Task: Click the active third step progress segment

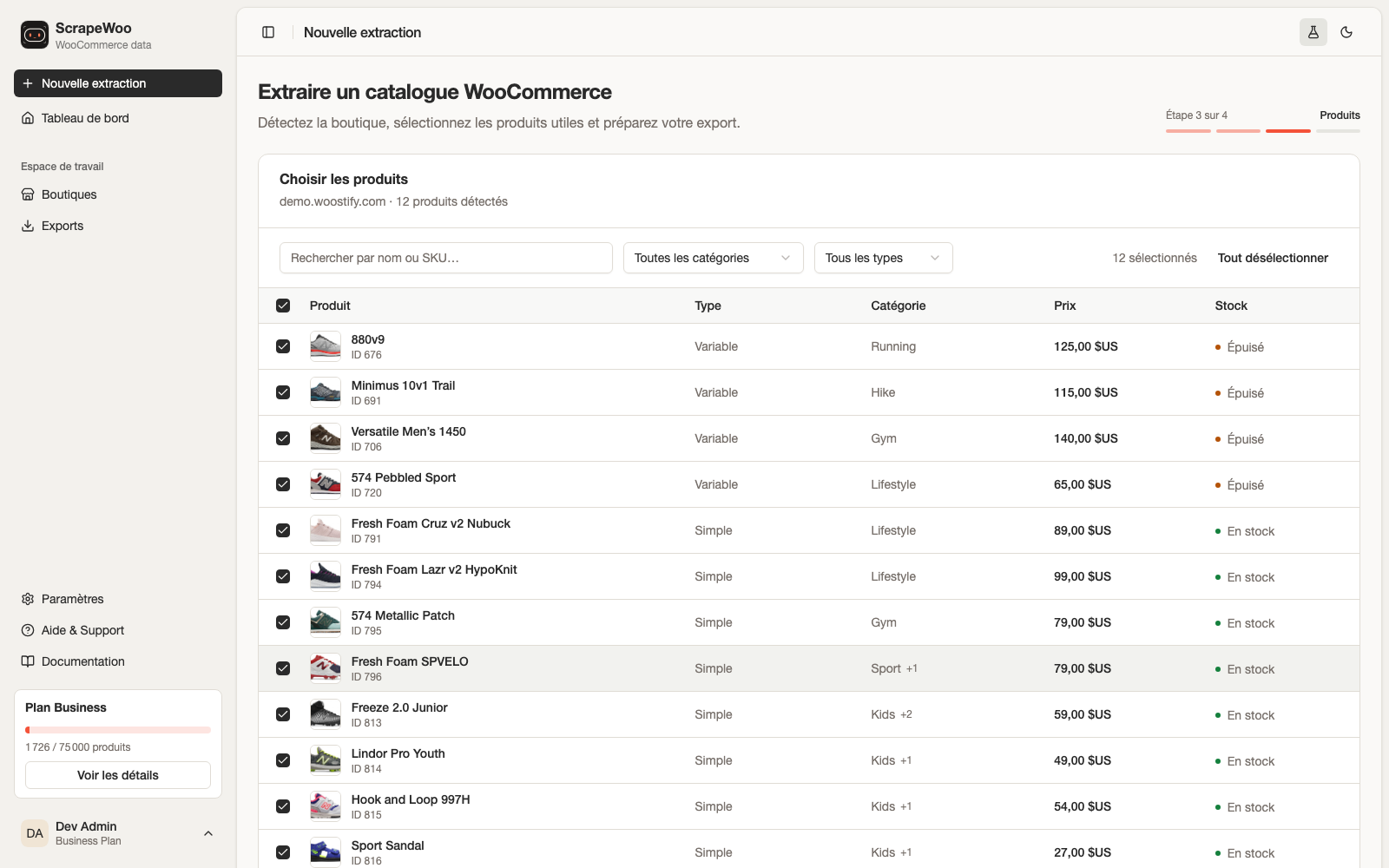Action: point(1288,131)
